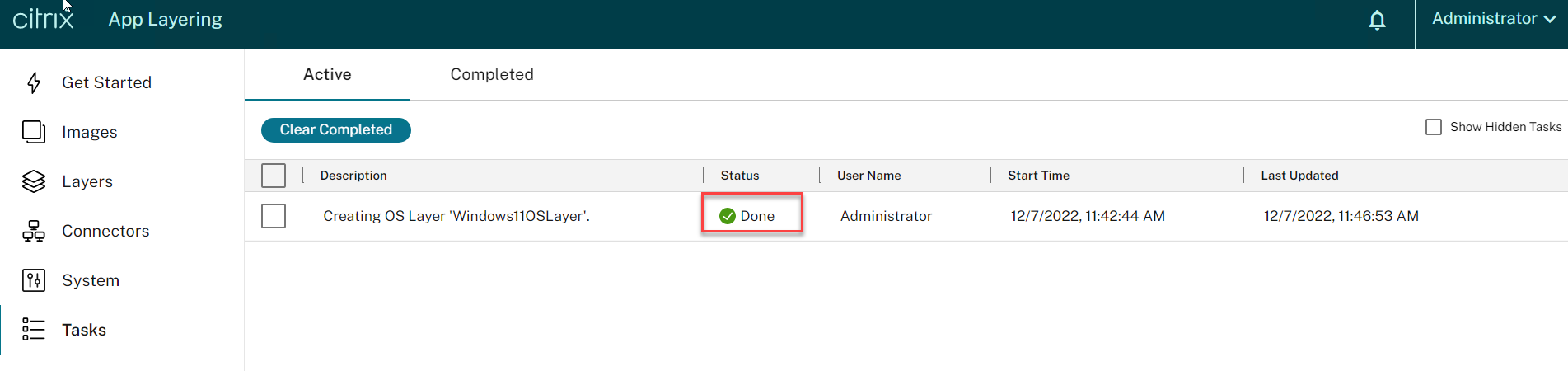Expand the Administrator user dropdown
Viewport: 1568px width, 371px height.
coord(1493,19)
